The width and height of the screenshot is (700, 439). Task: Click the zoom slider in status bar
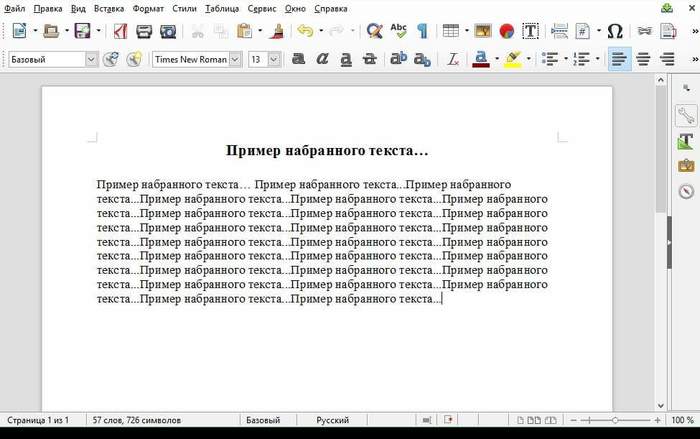(615, 420)
